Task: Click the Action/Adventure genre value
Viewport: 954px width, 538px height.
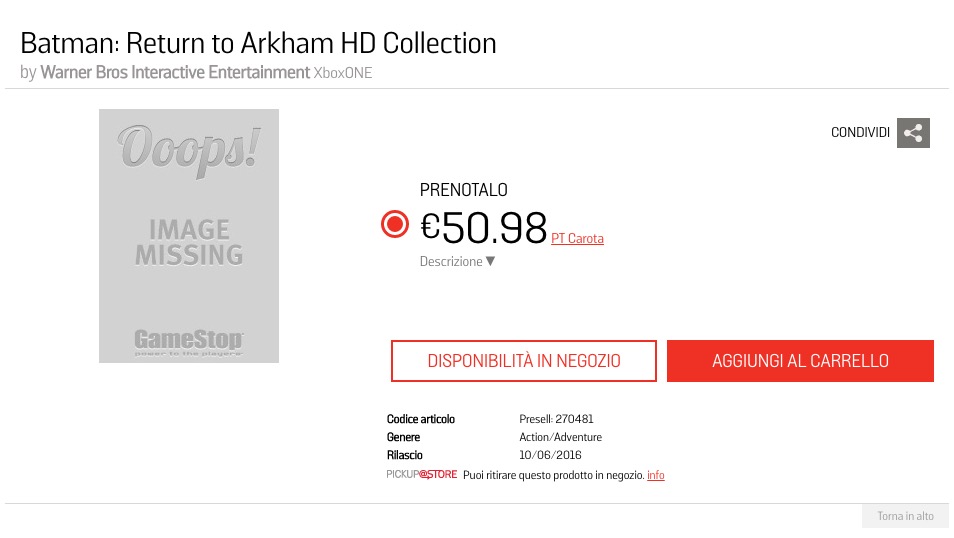Action: coord(560,437)
